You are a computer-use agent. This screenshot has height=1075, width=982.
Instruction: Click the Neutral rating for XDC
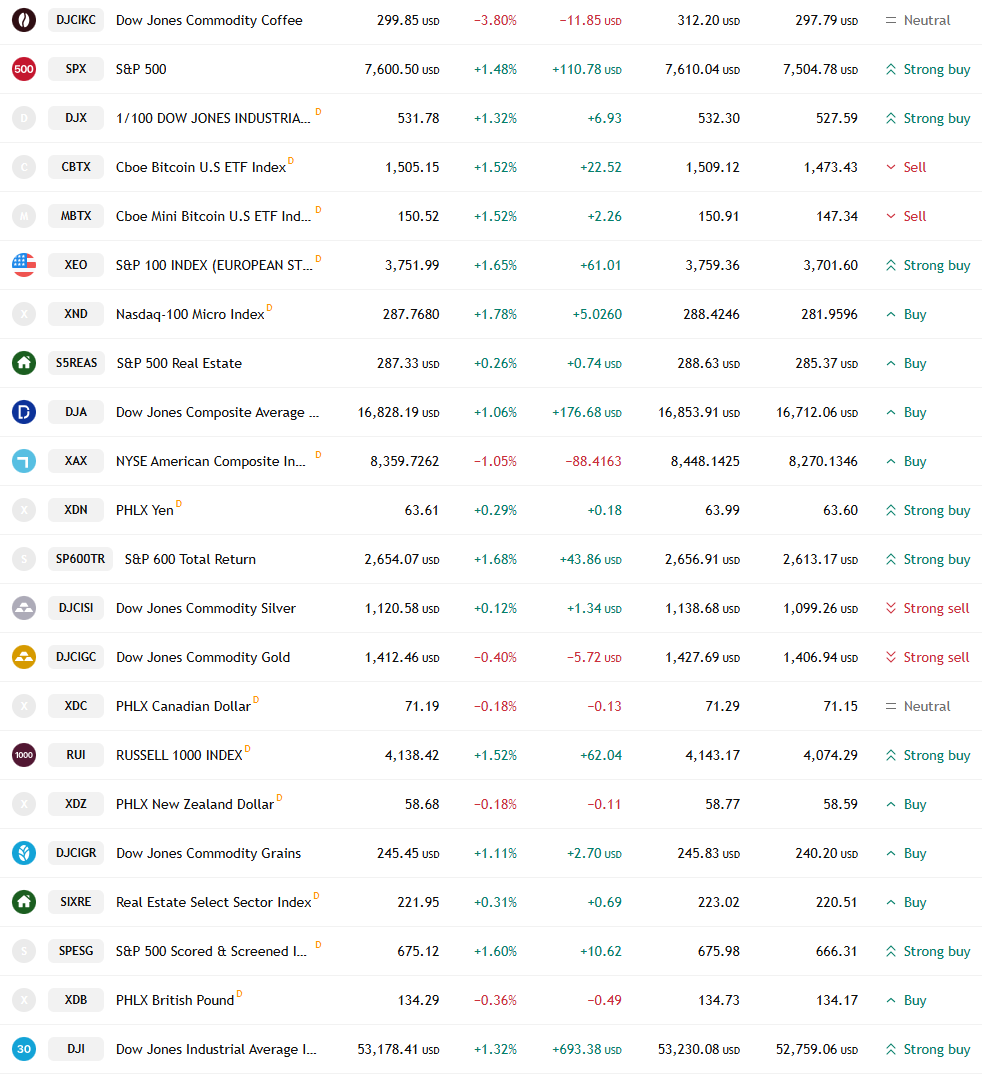pyautogui.click(x=918, y=706)
